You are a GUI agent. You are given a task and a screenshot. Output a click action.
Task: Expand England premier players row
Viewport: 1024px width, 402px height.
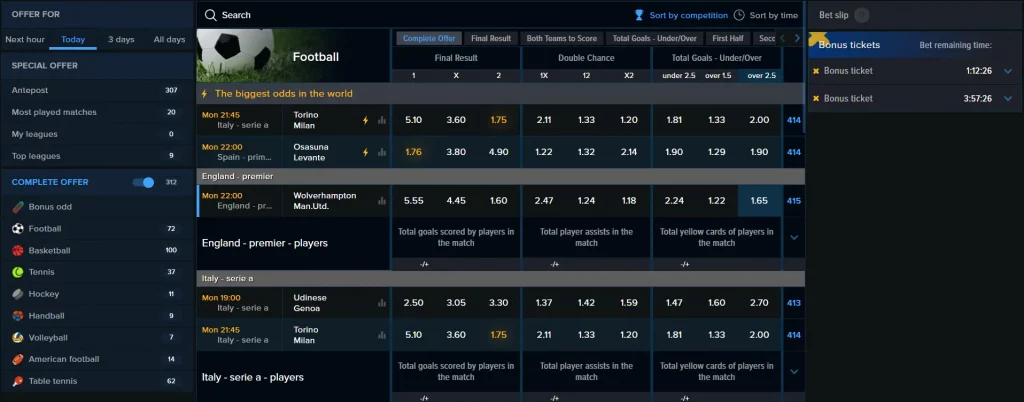pos(794,237)
